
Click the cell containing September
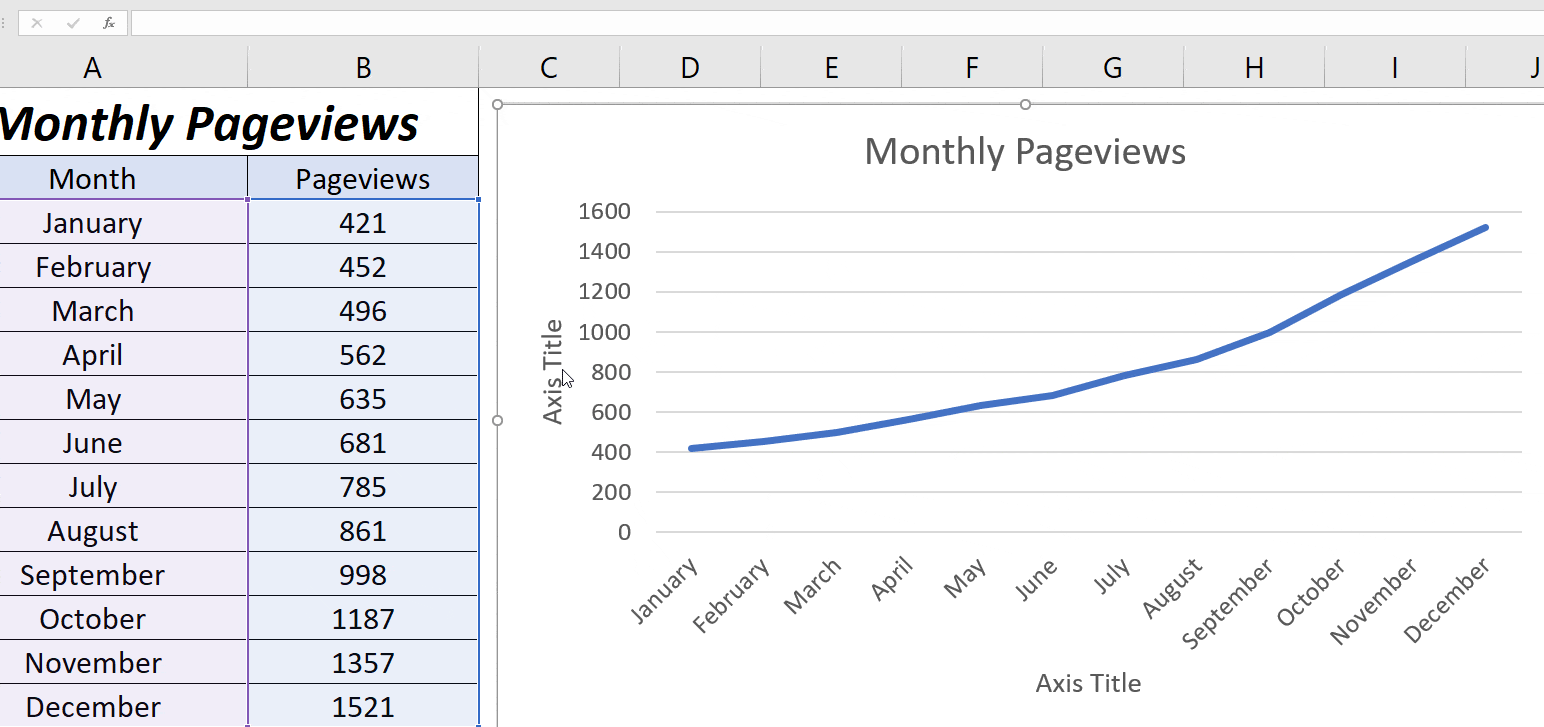(92, 574)
